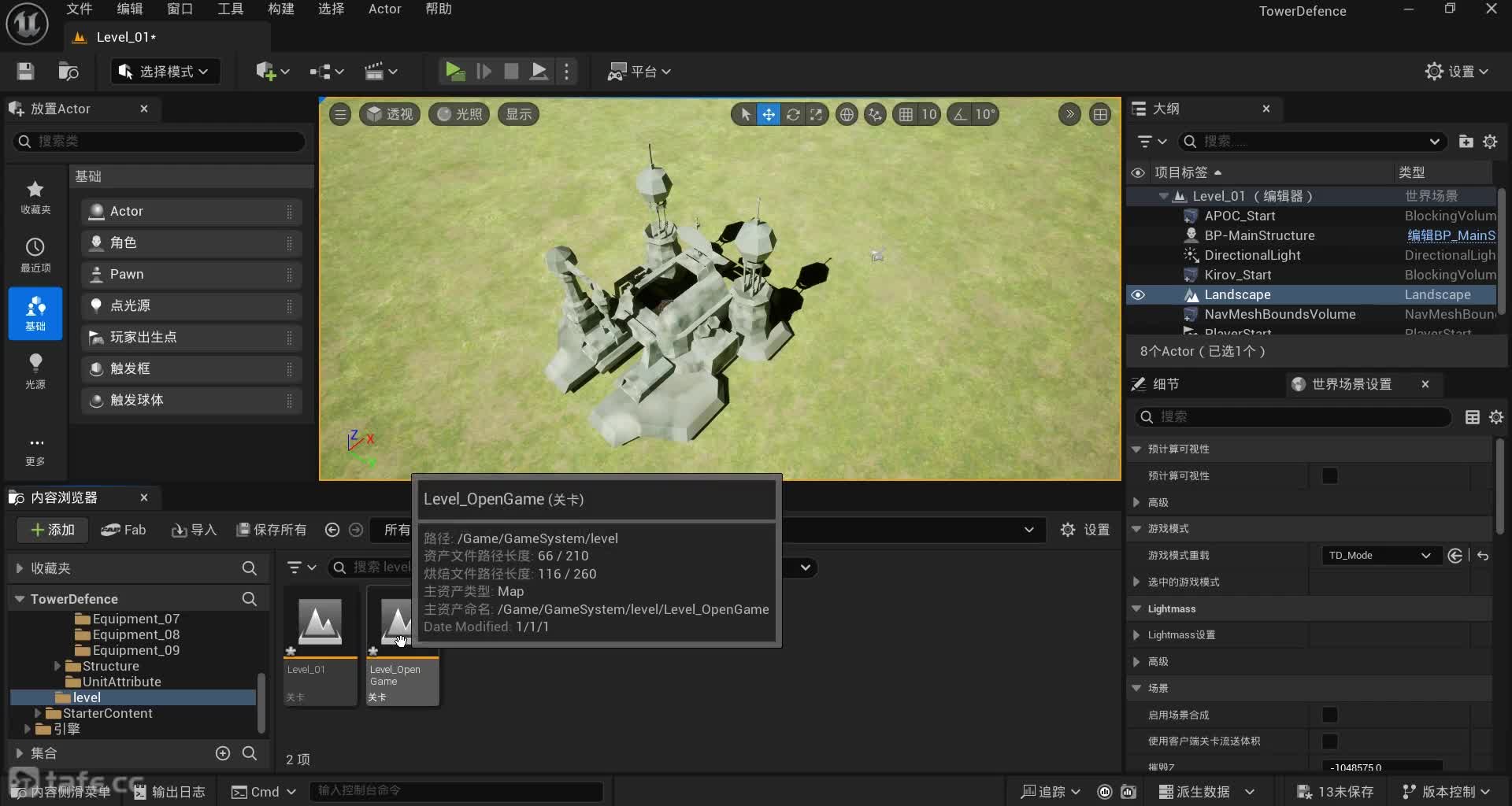
Task: Enable the precomputed visibility checkbox
Action: click(1329, 475)
